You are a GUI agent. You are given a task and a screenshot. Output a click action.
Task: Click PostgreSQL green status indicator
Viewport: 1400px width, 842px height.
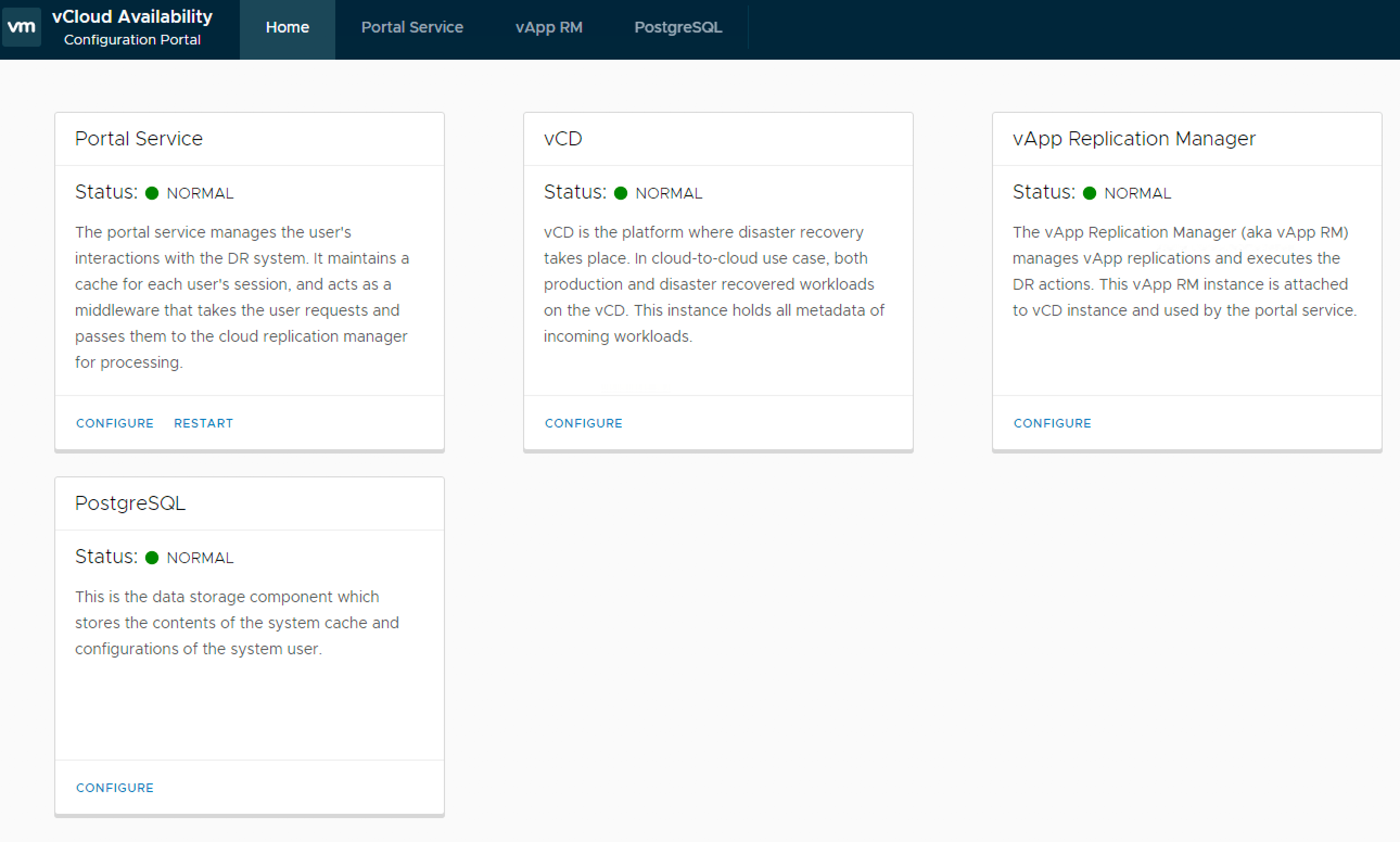coord(151,558)
